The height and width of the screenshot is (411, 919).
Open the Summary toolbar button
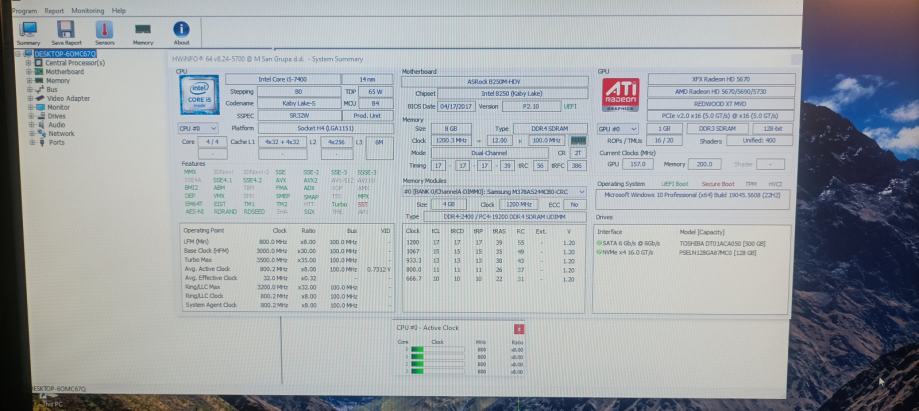click(28, 33)
